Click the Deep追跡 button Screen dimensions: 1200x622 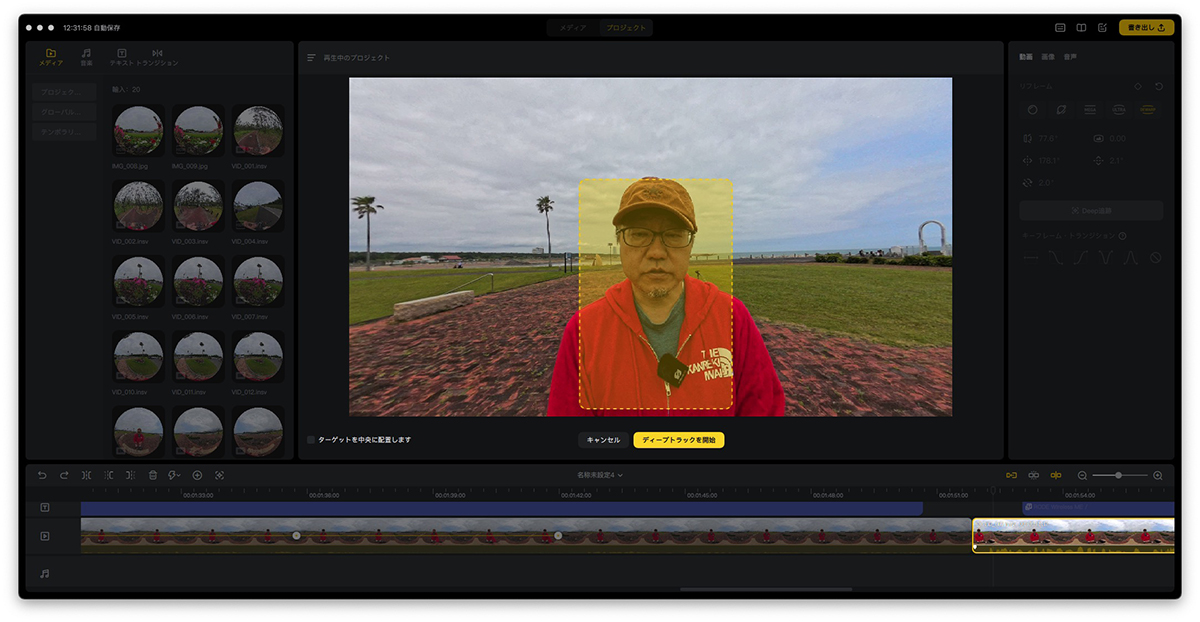pyautogui.click(x=1091, y=211)
